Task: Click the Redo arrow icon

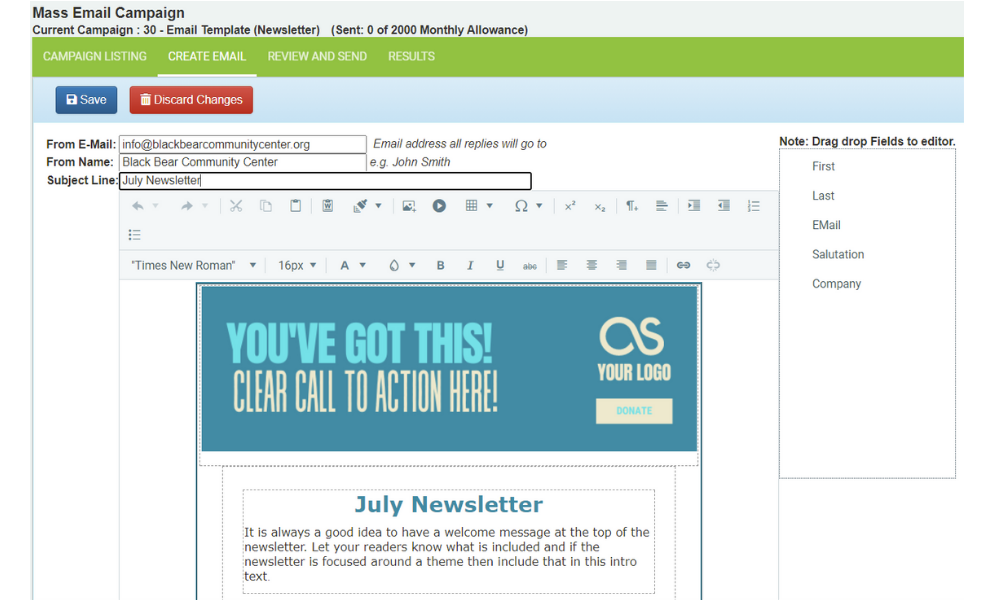Action: (x=186, y=206)
